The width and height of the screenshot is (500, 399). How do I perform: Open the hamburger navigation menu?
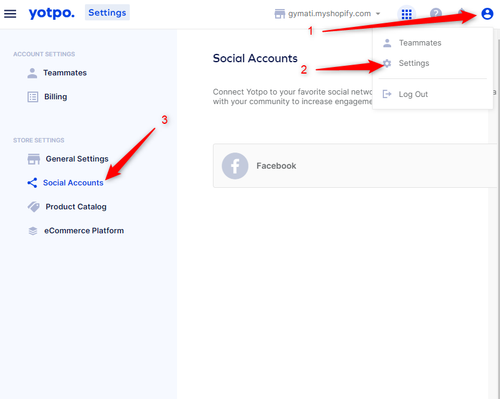(10, 14)
